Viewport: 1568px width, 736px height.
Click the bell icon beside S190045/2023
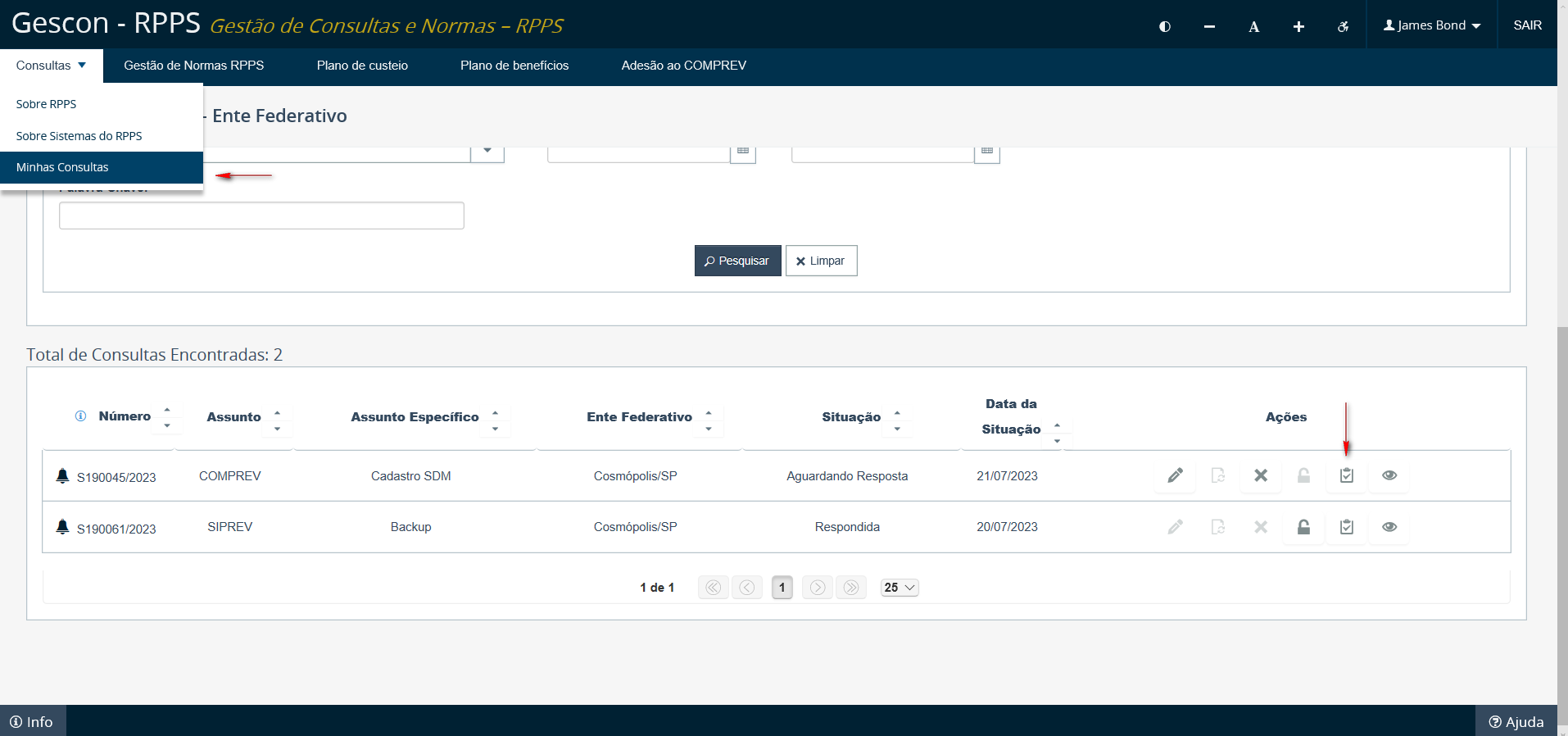62,476
